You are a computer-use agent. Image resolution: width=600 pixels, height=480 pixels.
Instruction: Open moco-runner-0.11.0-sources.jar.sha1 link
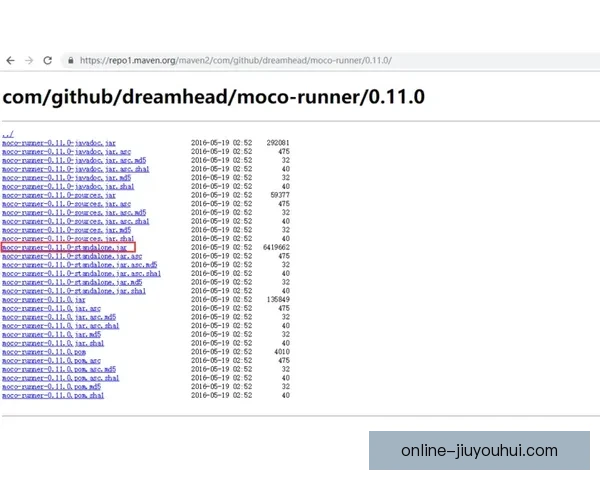(68, 239)
